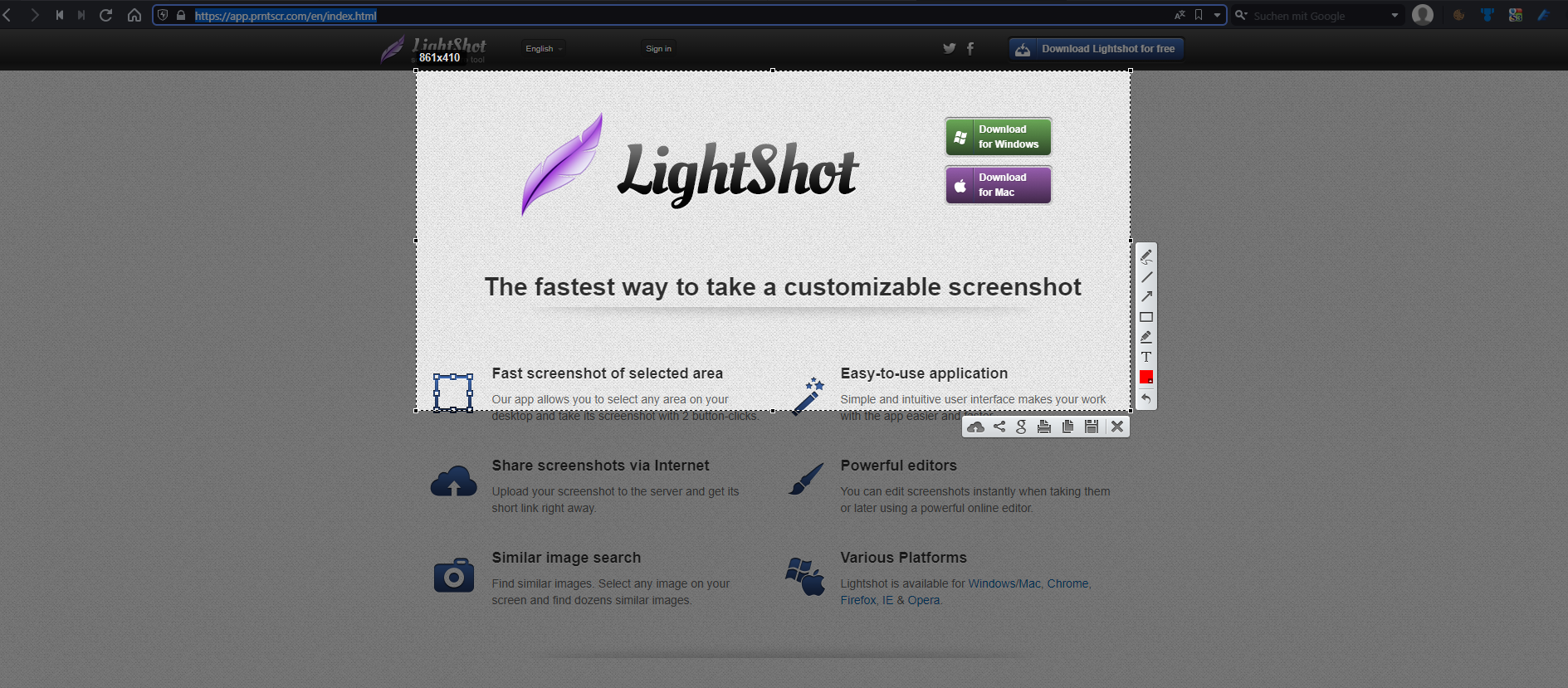Open the search engine selector

coord(1241,15)
